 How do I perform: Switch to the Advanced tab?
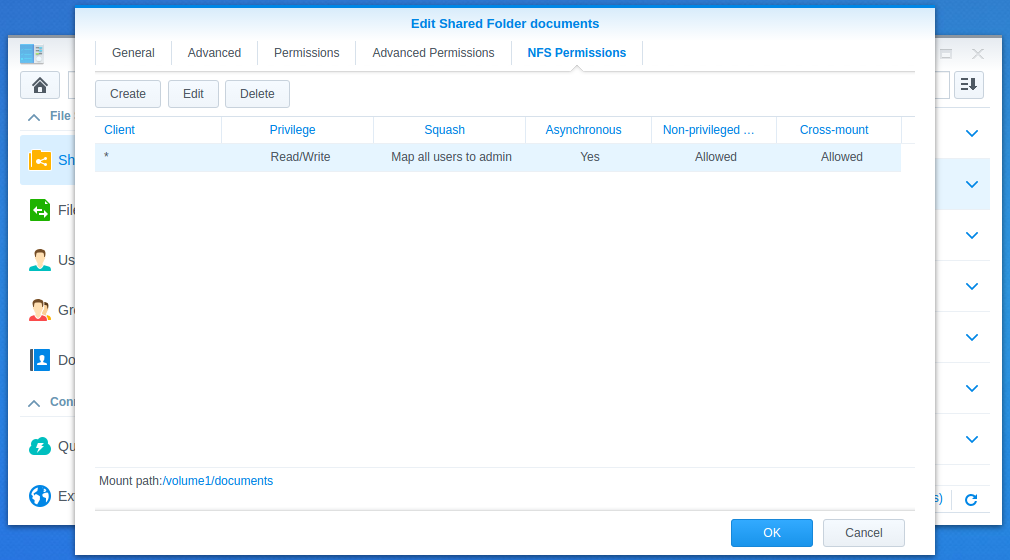click(214, 53)
